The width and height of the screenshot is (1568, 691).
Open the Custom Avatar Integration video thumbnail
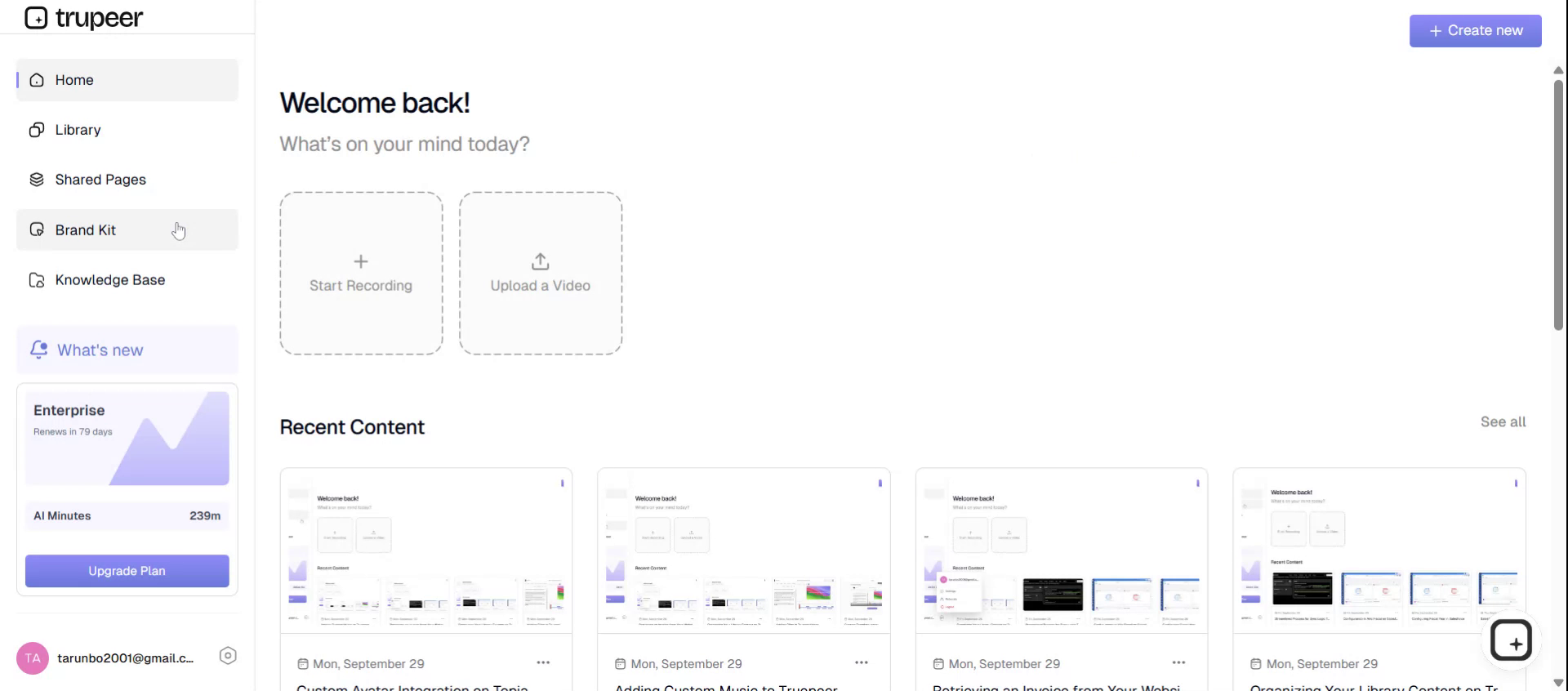coord(426,551)
